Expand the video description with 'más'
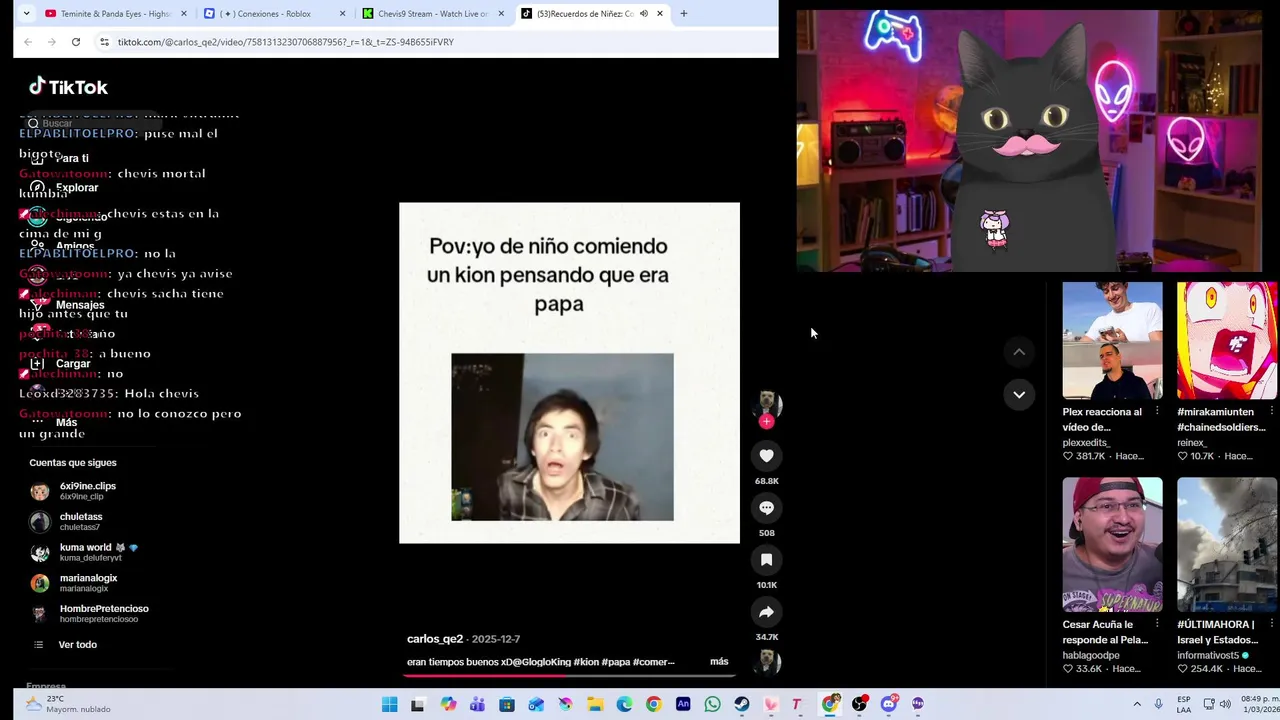 [x=719, y=662]
